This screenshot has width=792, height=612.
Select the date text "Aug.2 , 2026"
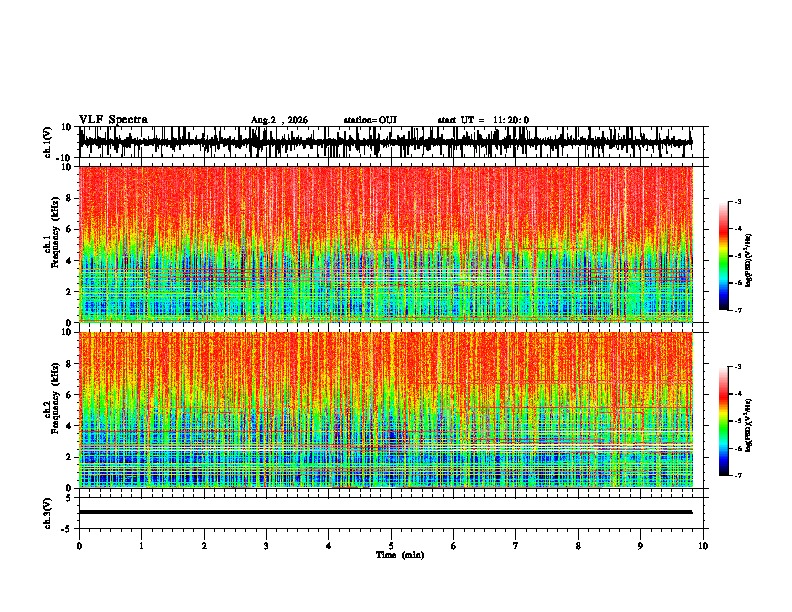point(279,120)
